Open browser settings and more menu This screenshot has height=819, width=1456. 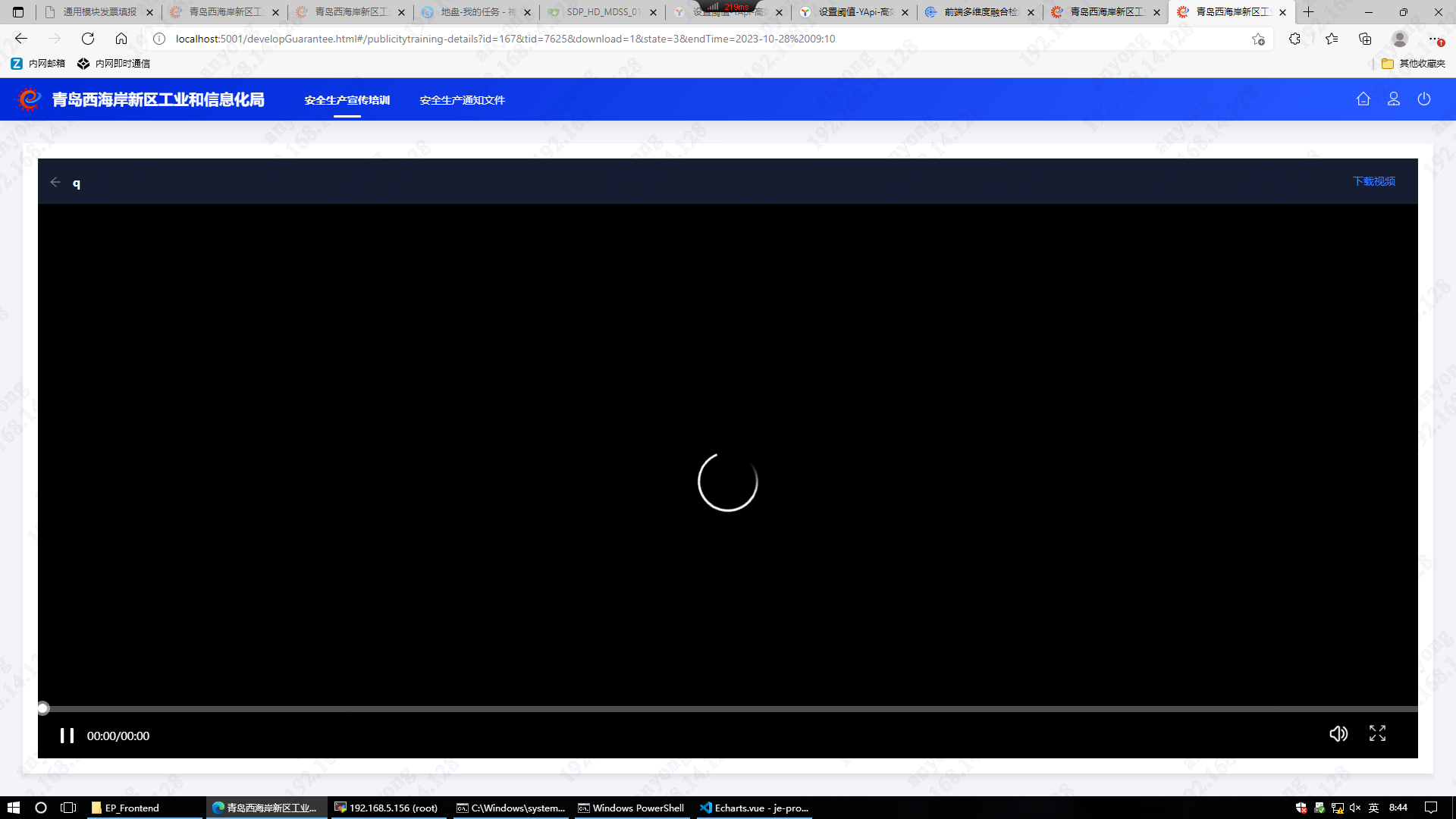click(x=1435, y=39)
